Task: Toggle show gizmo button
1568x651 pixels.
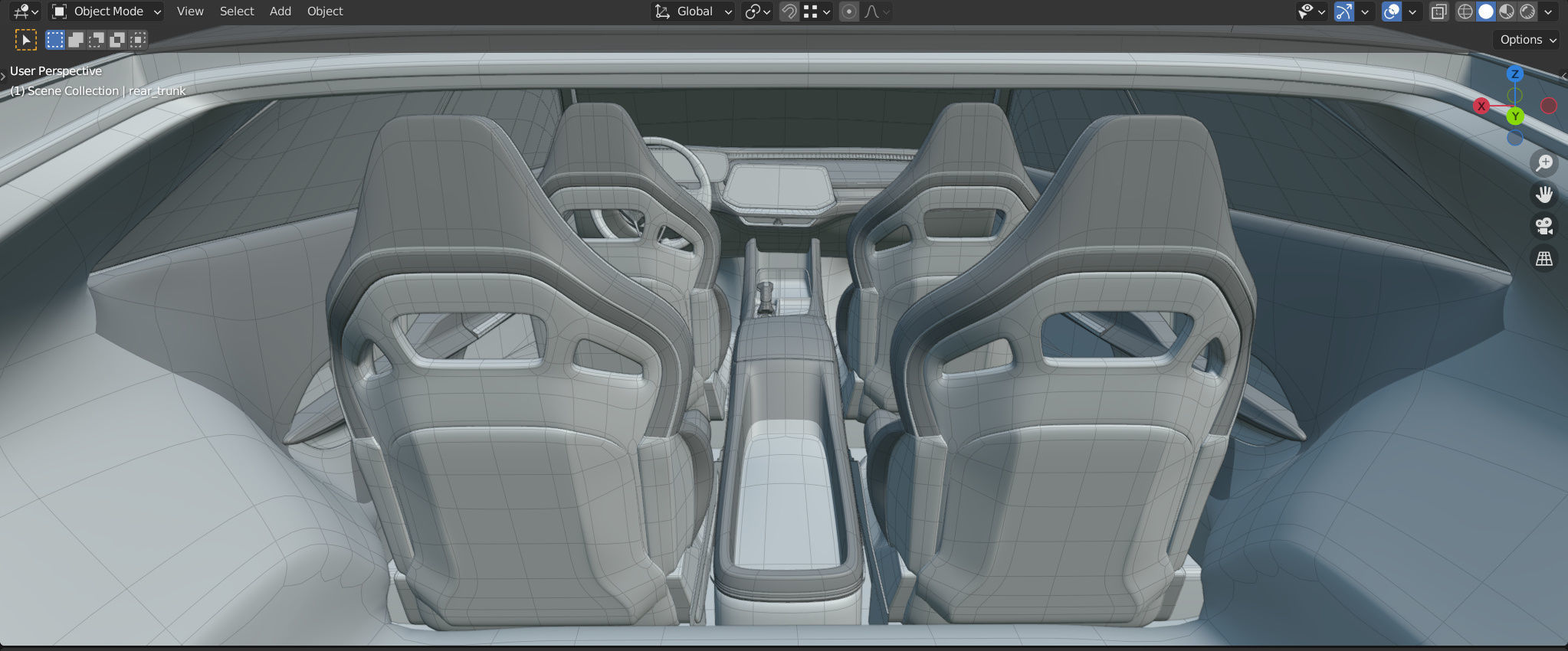Action: pyautogui.click(x=1343, y=11)
